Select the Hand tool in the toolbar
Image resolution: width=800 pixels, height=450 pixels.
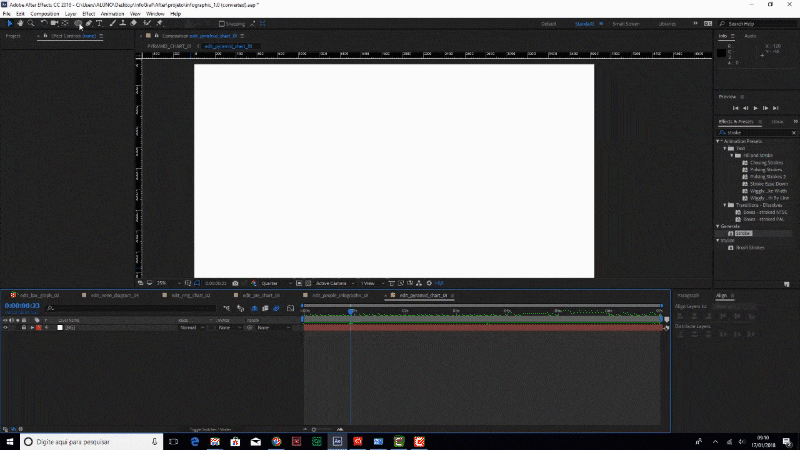[19, 23]
